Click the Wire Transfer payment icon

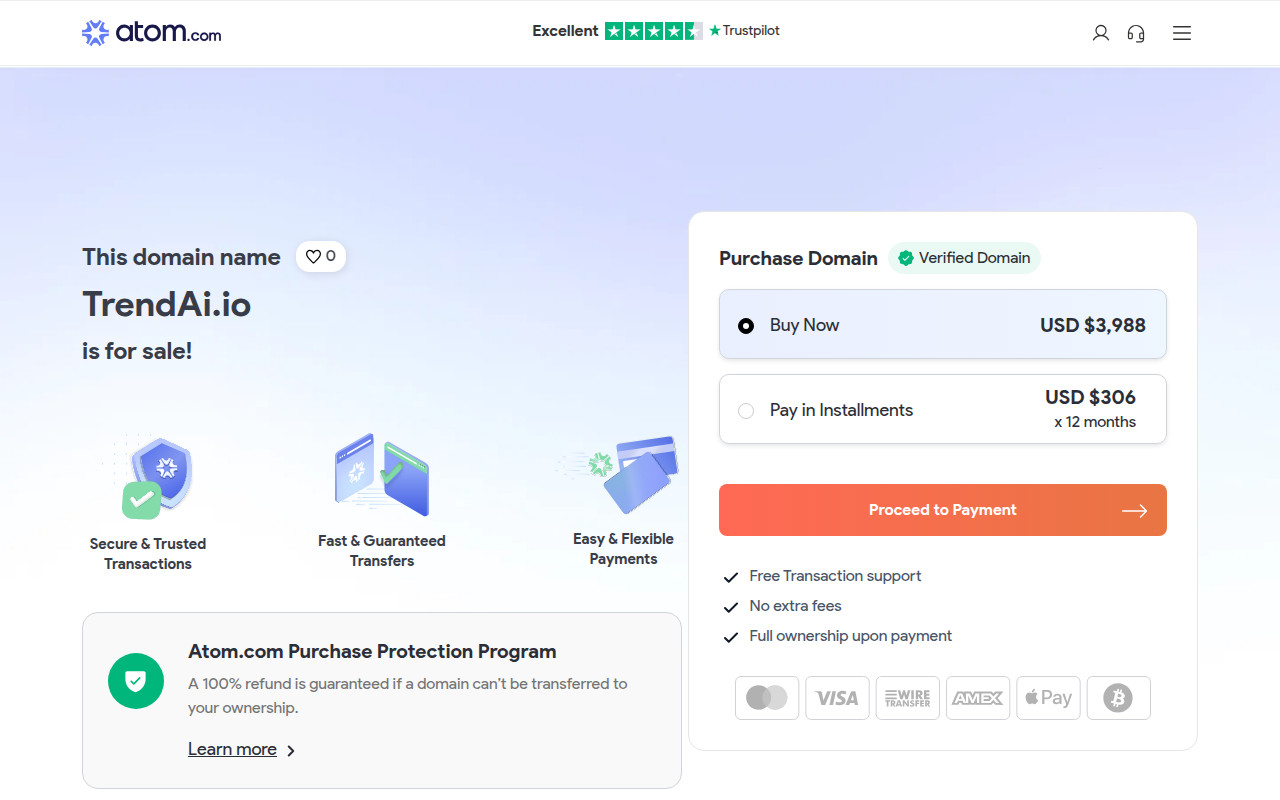tap(907, 698)
